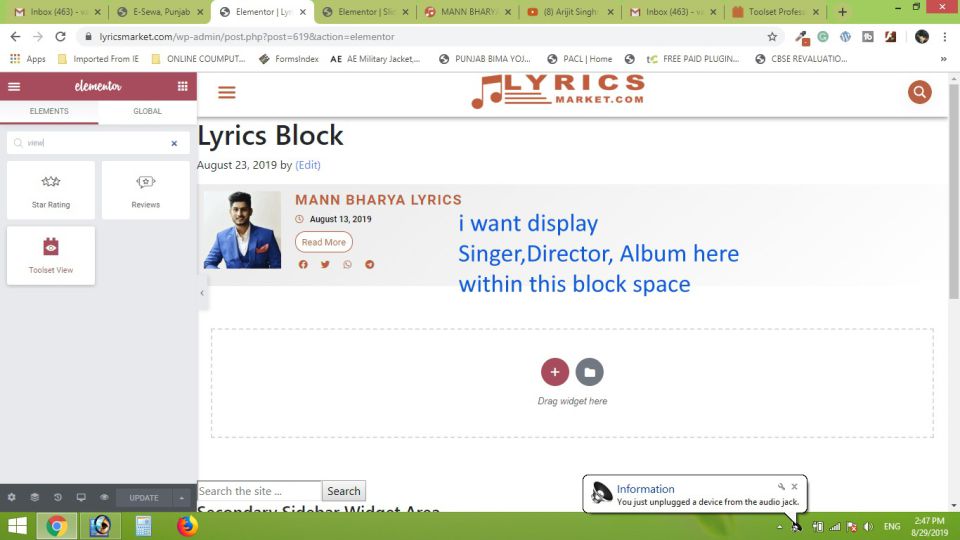Switch to the Global tab
960x540 pixels.
[x=147, y=111]
